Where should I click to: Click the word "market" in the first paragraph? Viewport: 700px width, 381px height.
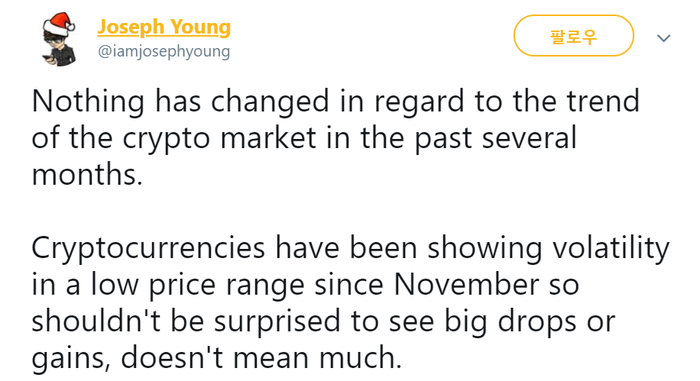point(268,138)
